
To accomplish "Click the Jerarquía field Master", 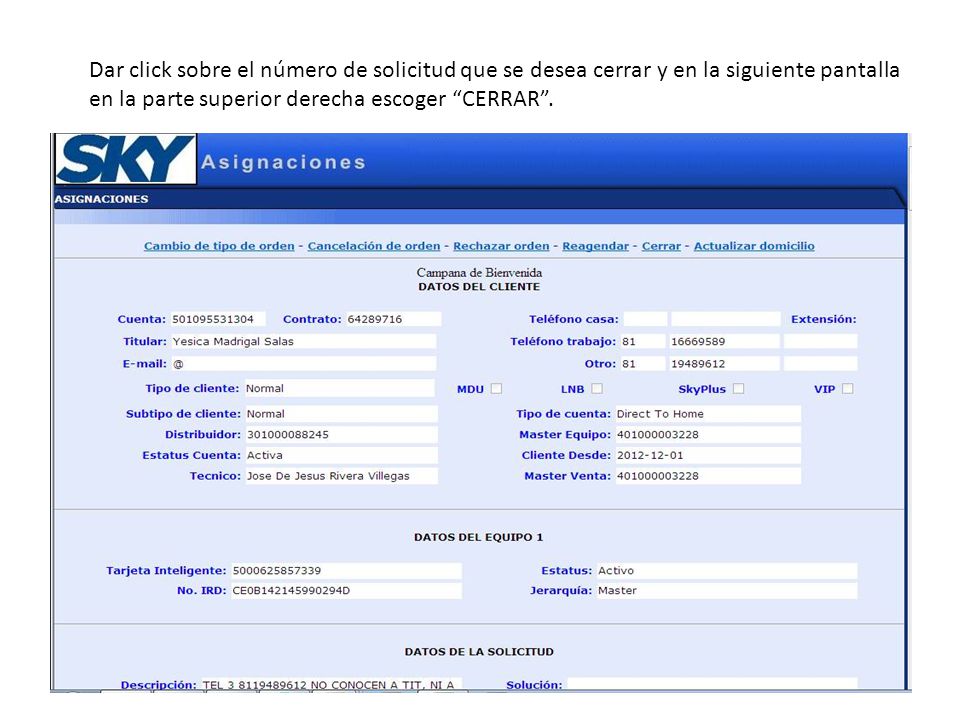I will 727,591.
